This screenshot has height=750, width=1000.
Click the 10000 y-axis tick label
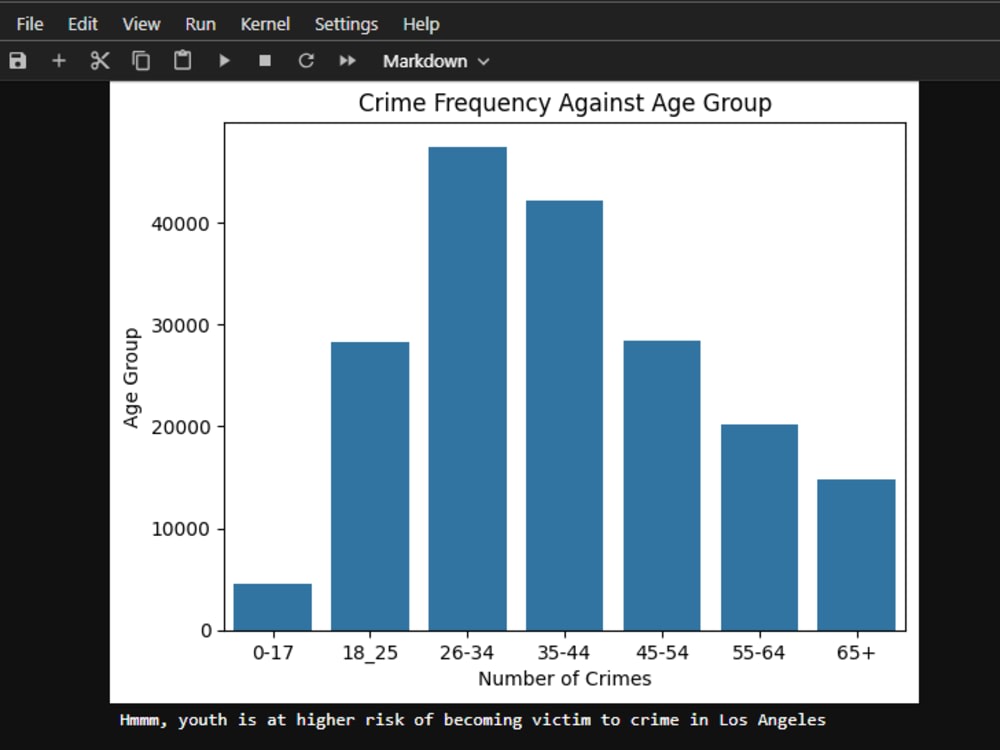click(180, 529)
